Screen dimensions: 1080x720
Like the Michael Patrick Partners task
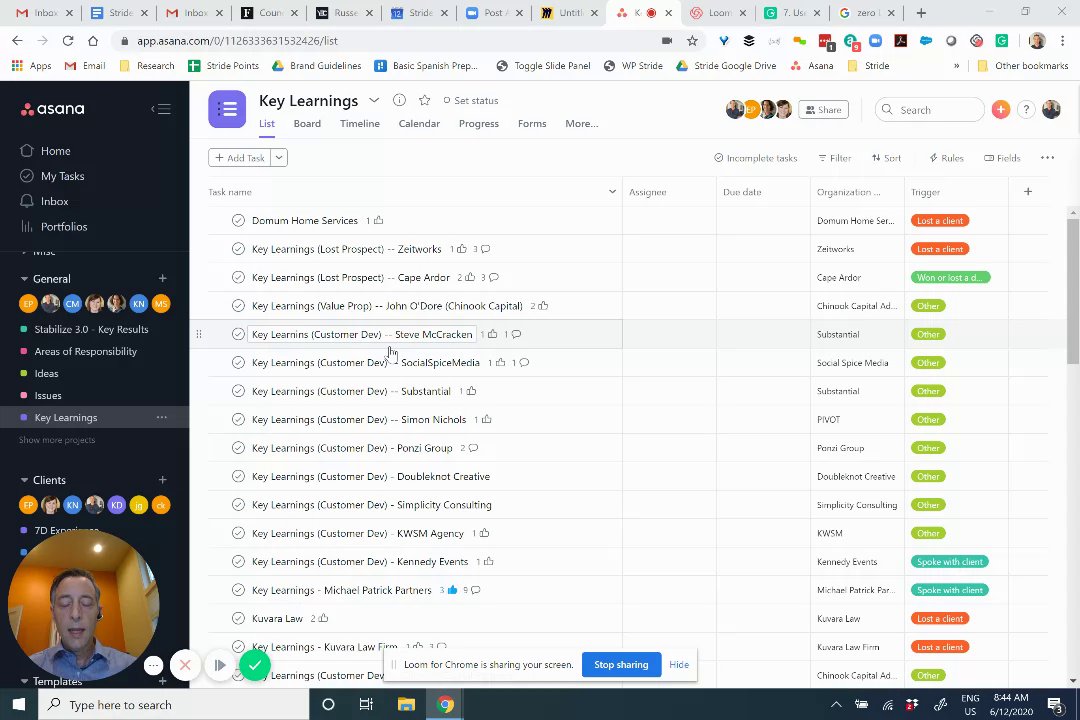(x=453, y=590)
